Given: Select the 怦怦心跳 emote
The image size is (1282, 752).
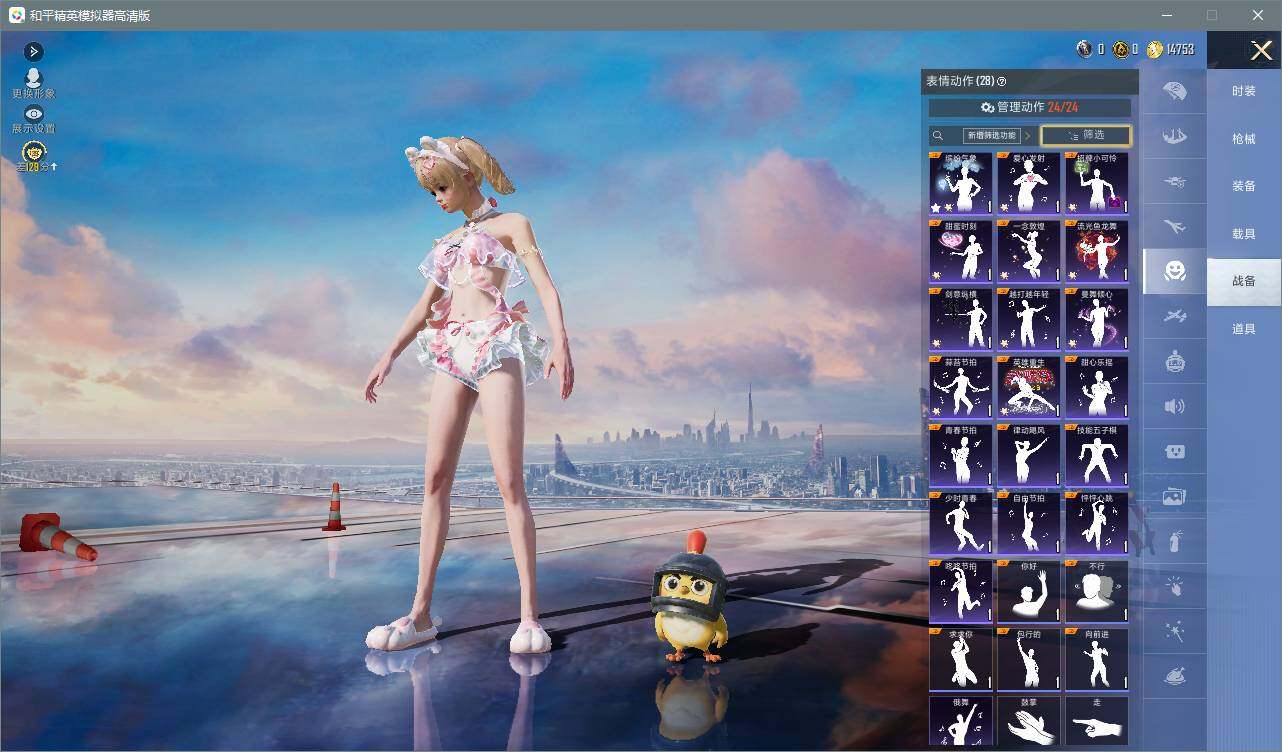Looking at the screenshot, I should click(x=1096, y=522).
